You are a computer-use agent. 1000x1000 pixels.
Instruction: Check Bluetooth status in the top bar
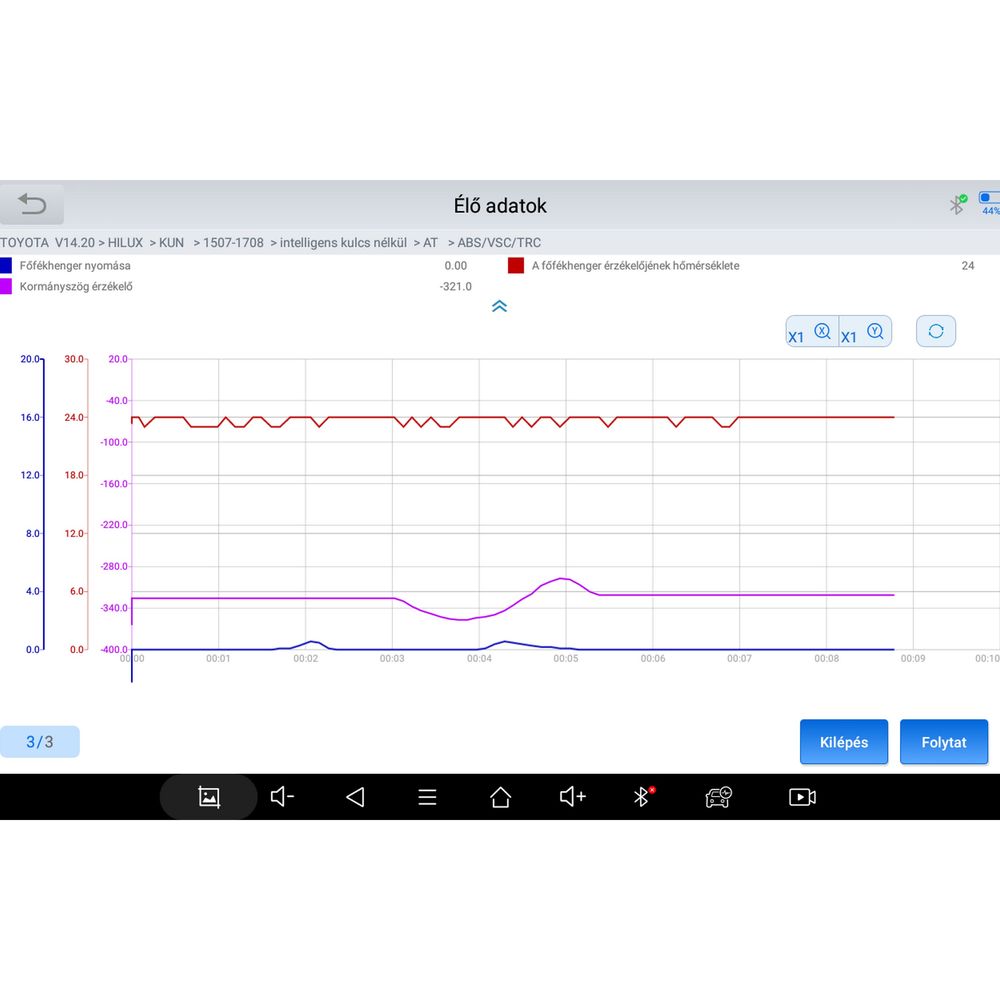[957, 205]
